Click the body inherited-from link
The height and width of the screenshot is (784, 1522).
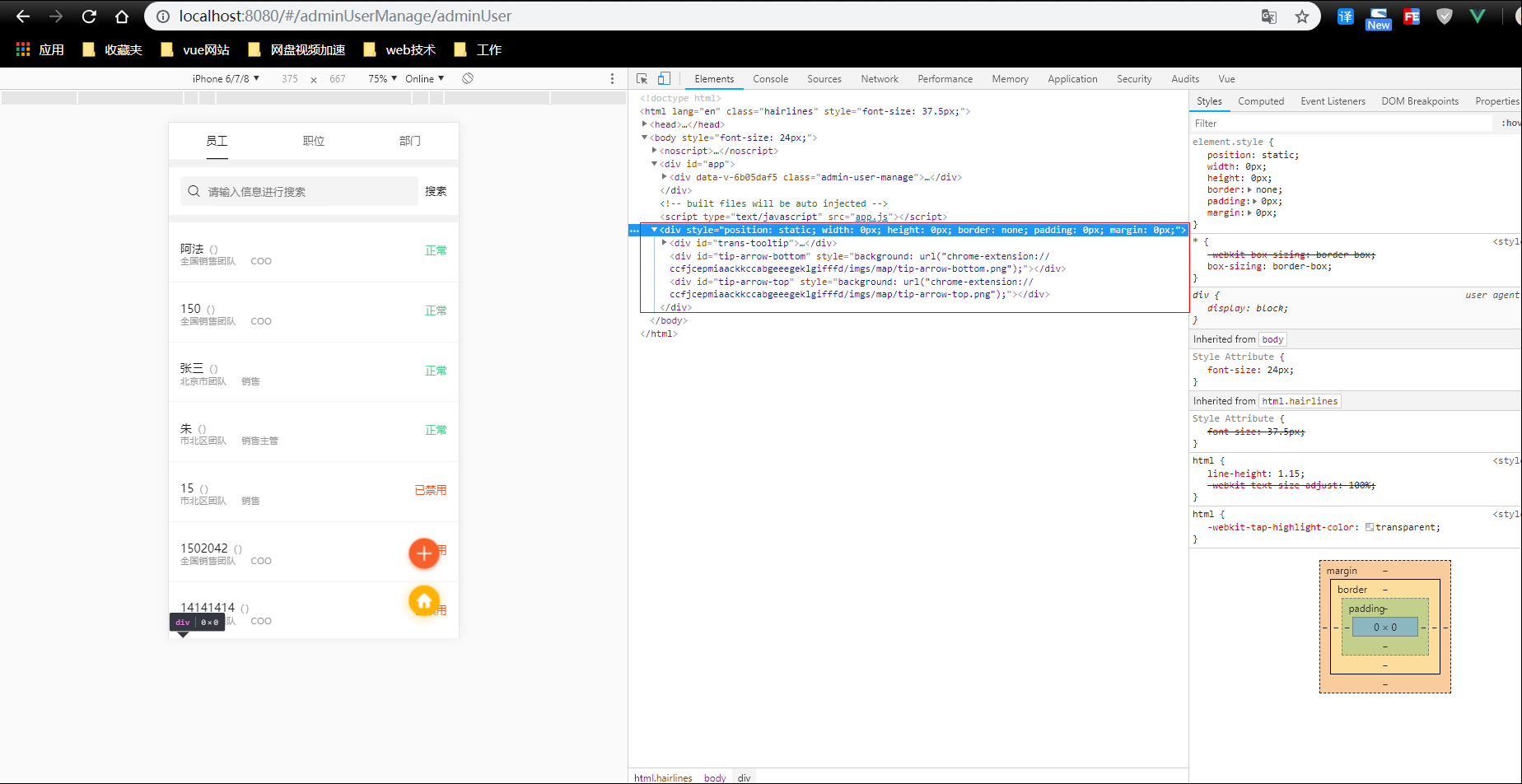(1272, 339)
